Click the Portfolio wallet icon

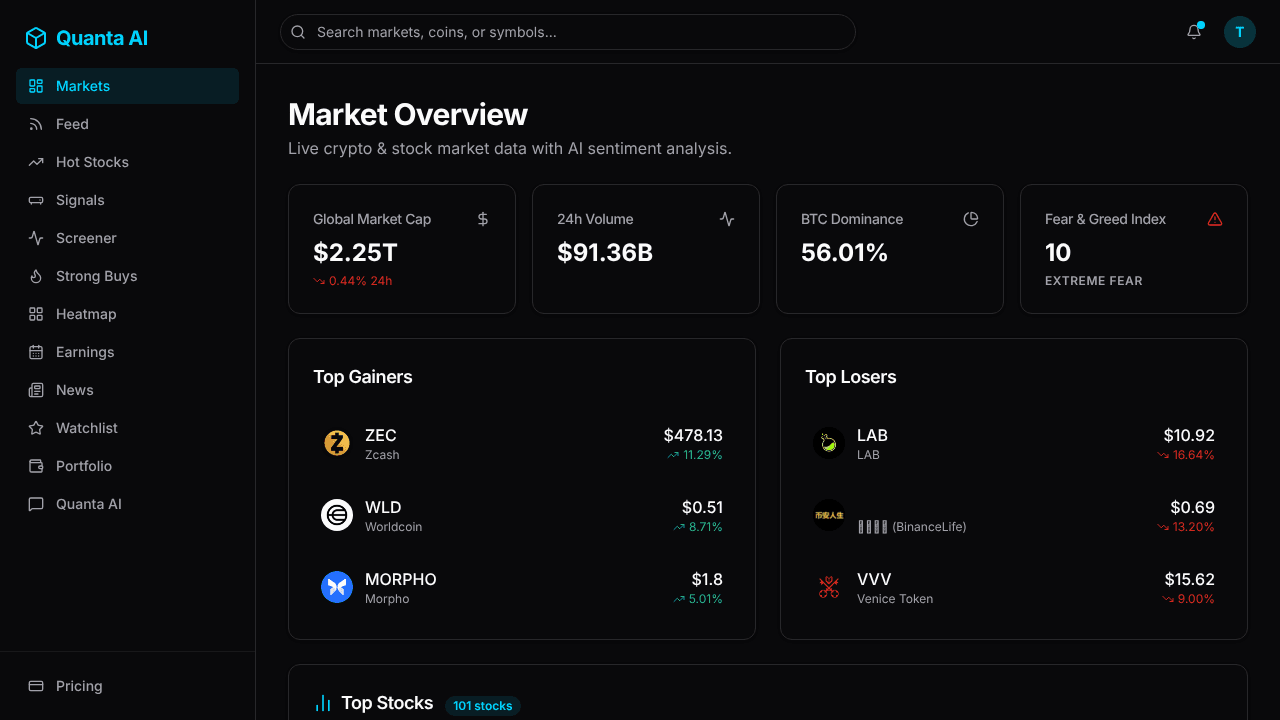tap(36, 466)
